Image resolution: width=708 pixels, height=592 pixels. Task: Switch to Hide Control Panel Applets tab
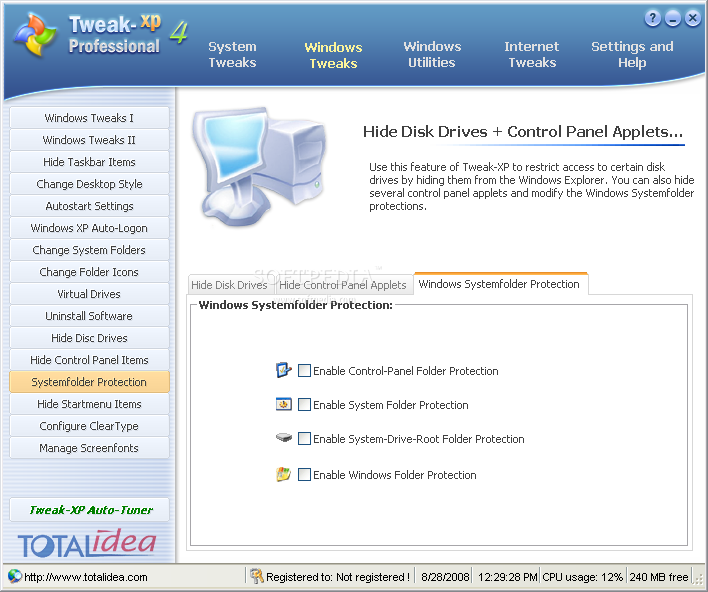pyautogui.click(x=343, y=285)
